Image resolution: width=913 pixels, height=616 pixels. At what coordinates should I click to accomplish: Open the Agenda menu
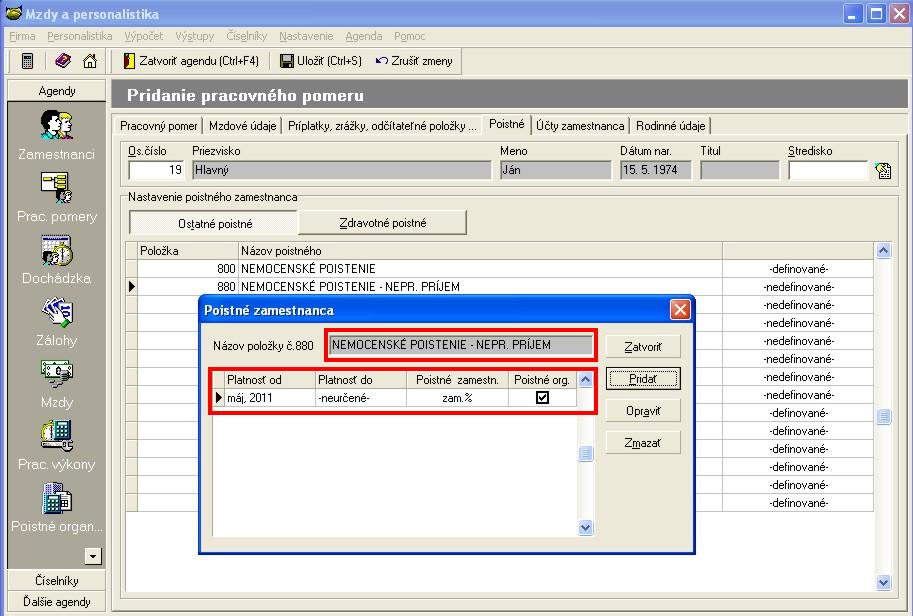(364, 36)
